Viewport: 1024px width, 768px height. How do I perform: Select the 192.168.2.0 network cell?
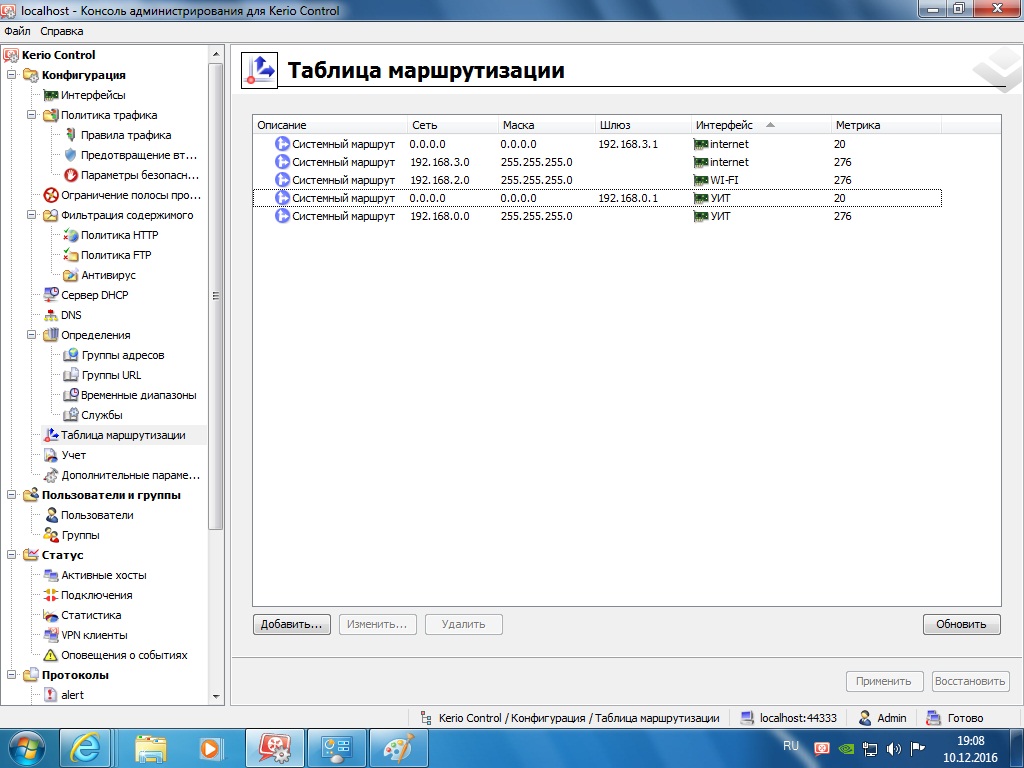point(440,180)
